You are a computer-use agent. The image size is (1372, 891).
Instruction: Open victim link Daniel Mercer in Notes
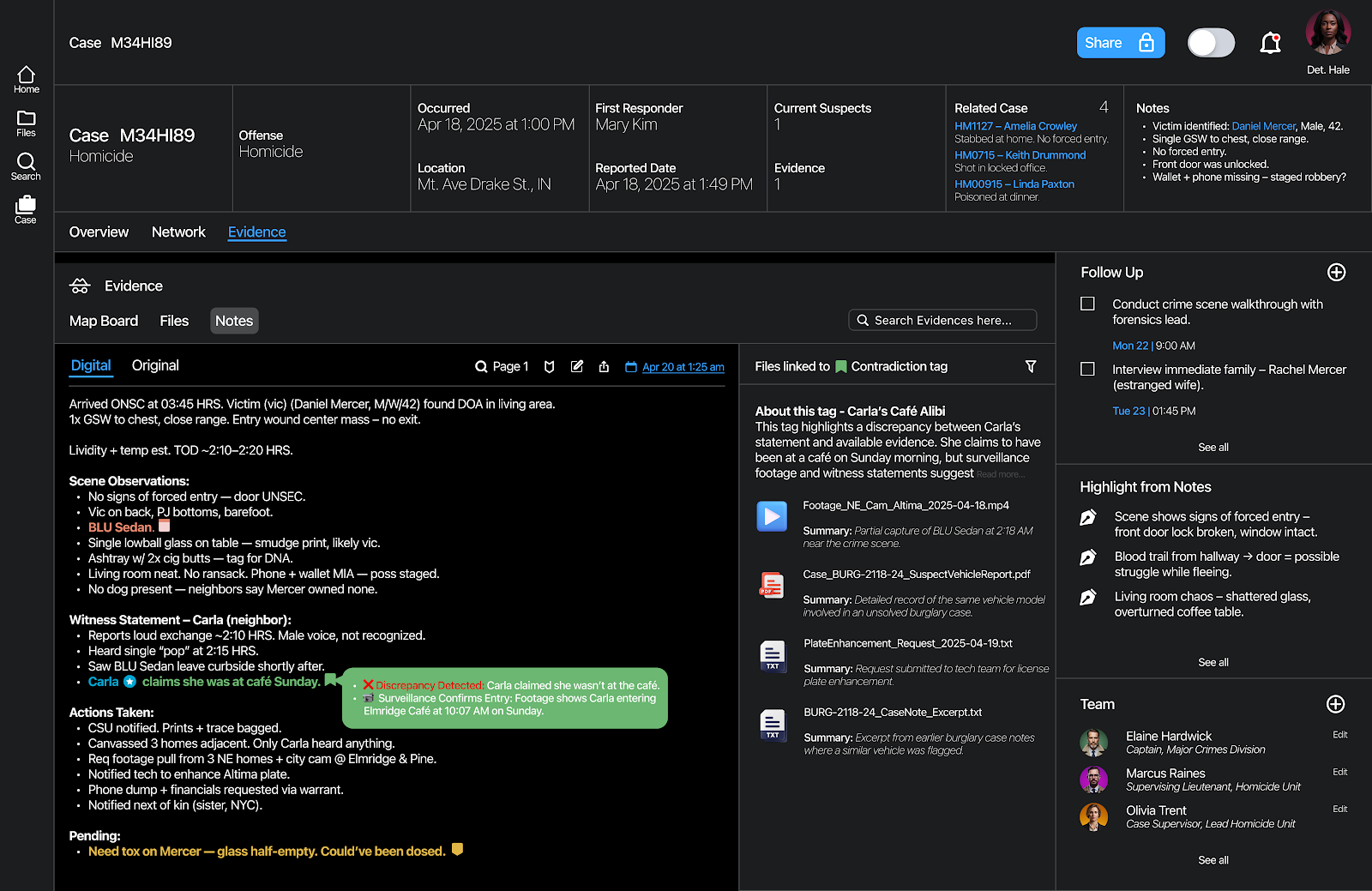1263,126
